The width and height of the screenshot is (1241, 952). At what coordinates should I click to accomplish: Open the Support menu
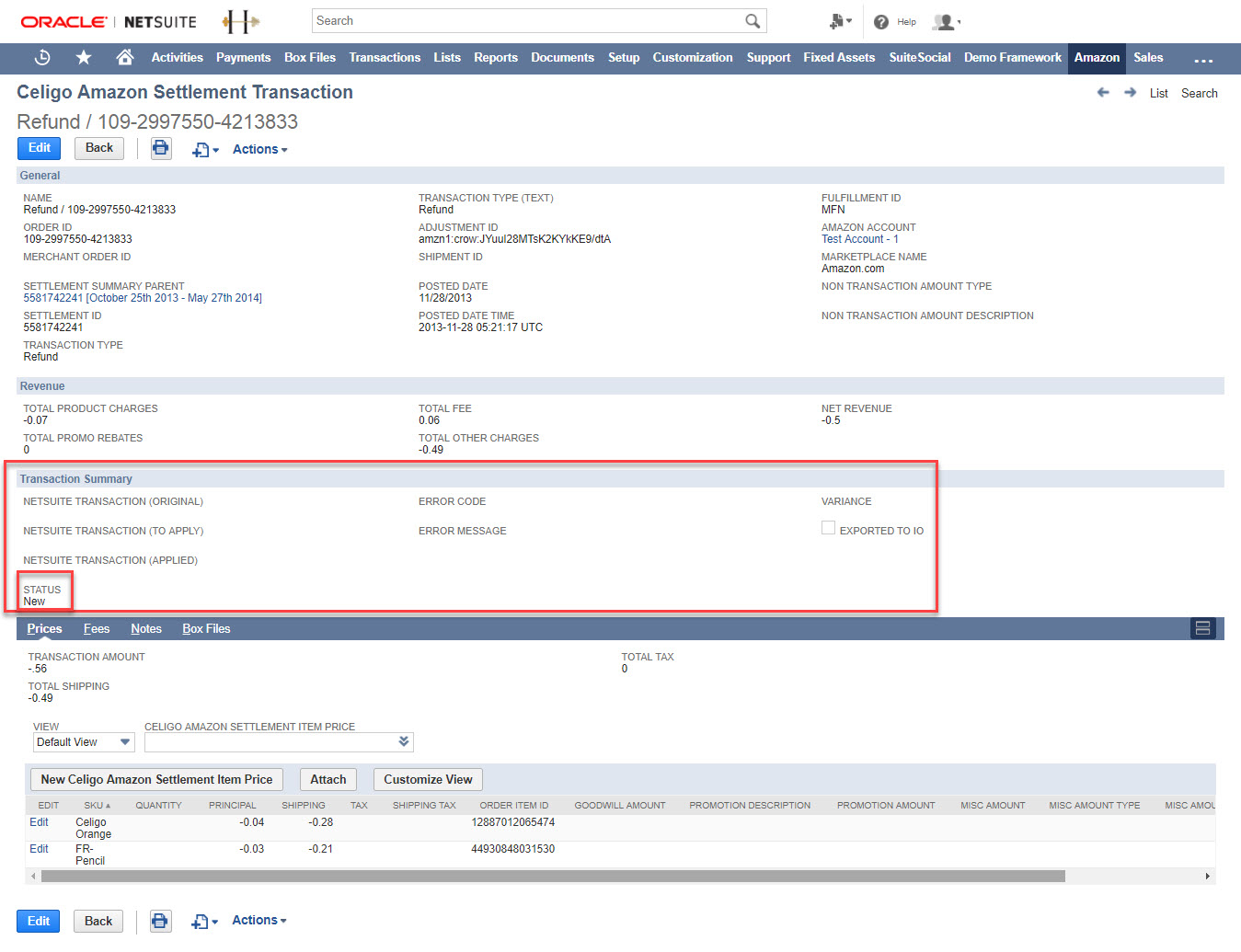tap(768, 58)
